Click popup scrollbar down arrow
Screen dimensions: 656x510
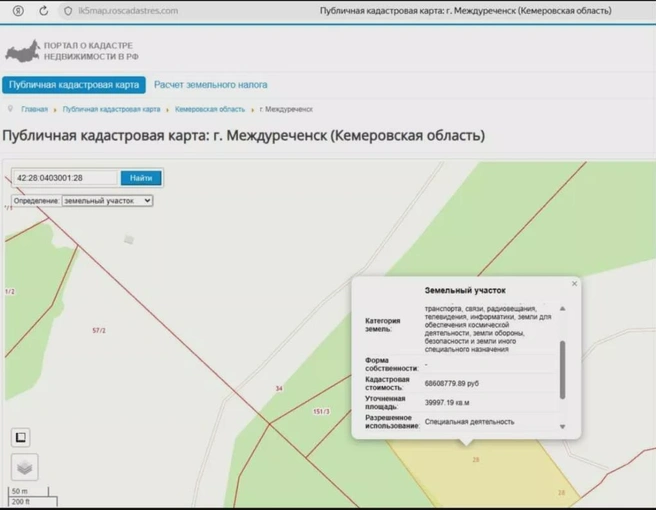pyautogui.click(x=563, y=427)
